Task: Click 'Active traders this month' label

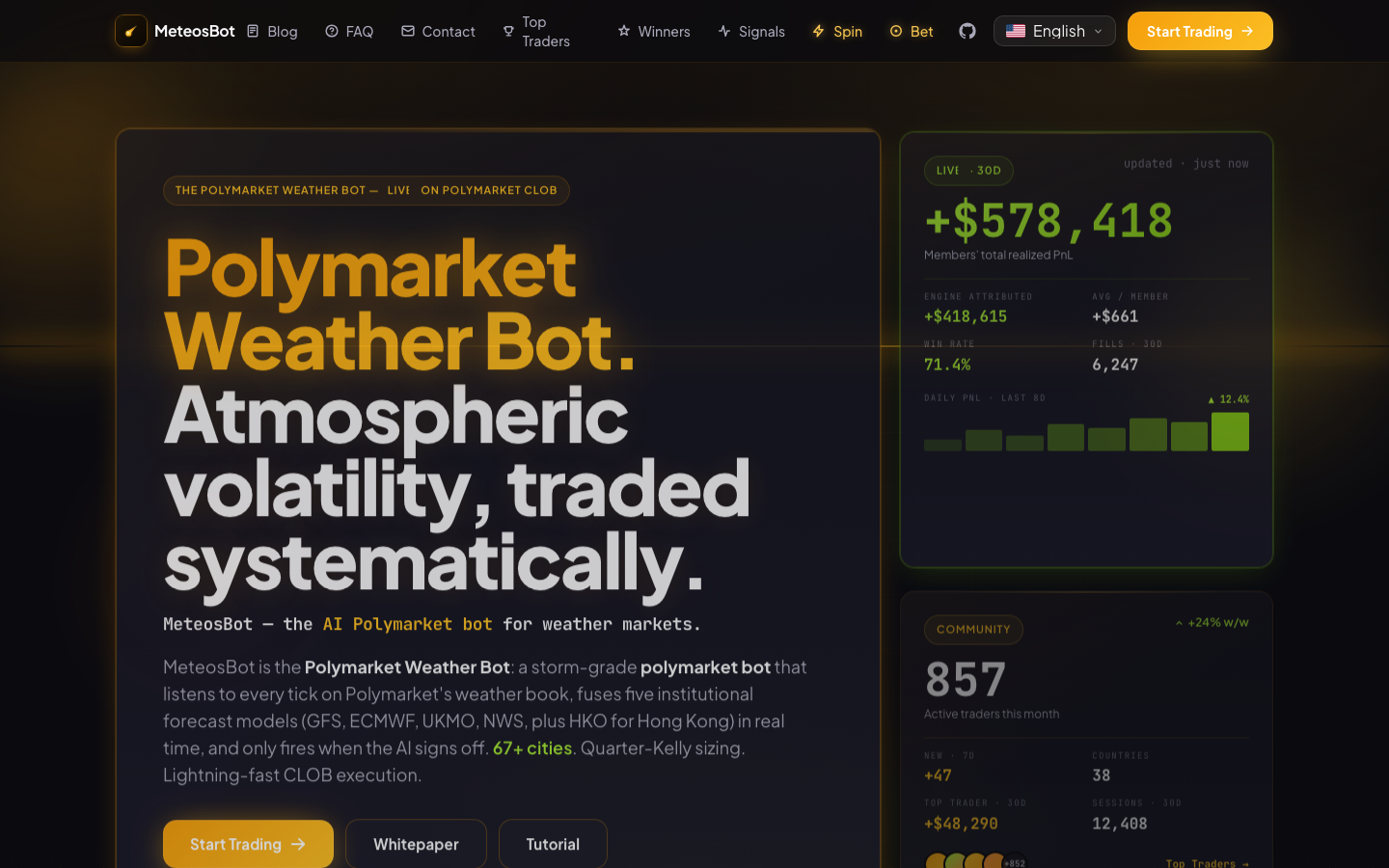Action: click(x=992, y=715)
